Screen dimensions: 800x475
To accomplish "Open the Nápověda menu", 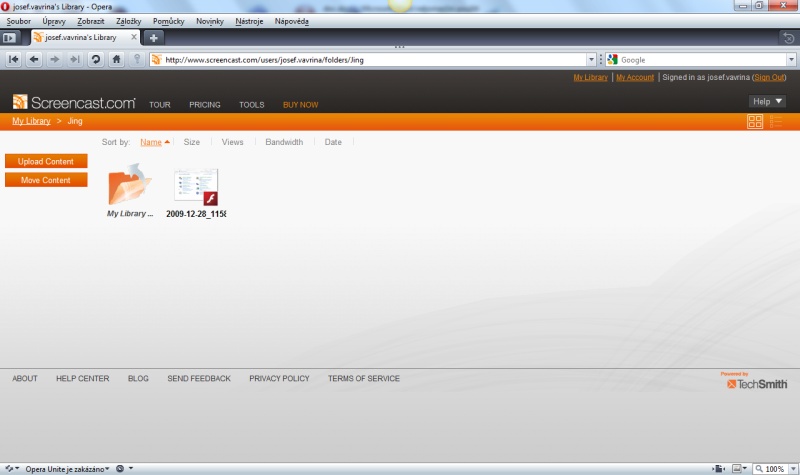I will (291, 21).
